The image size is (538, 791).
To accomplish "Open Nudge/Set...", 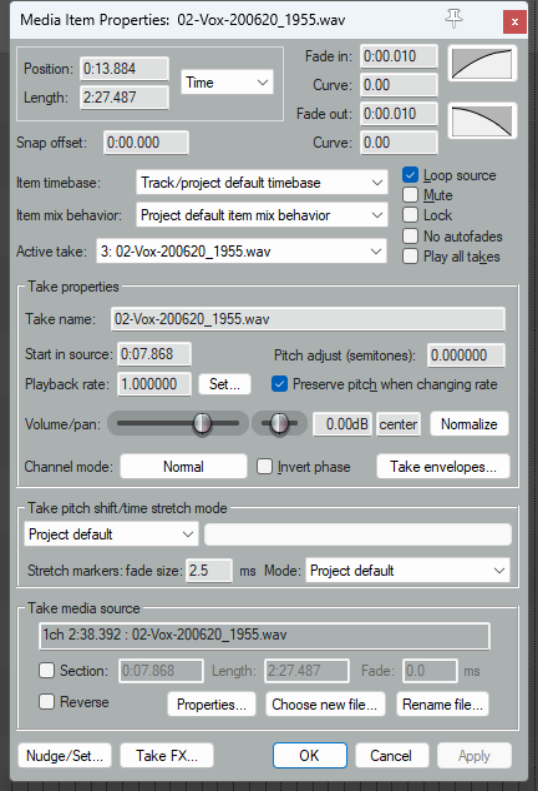I will pyautogui.click(x=65, y=756).
